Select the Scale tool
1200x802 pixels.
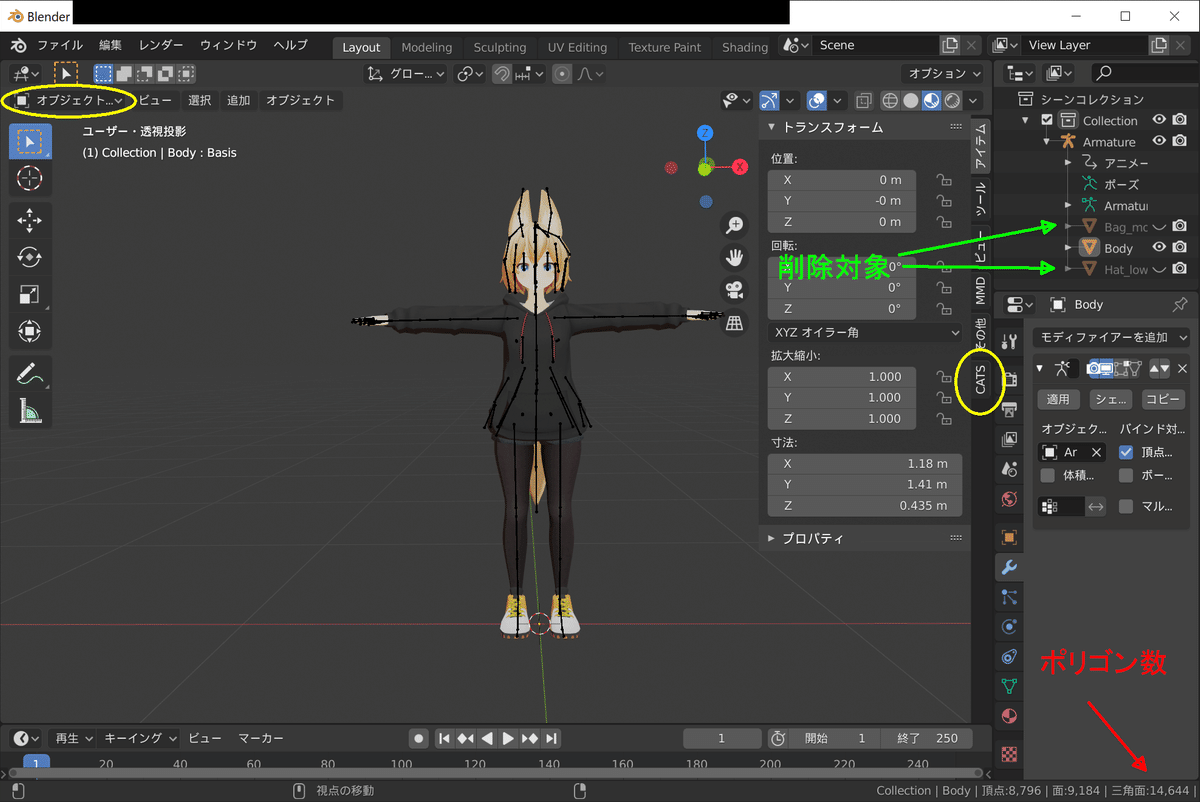[x=30, y=294]
